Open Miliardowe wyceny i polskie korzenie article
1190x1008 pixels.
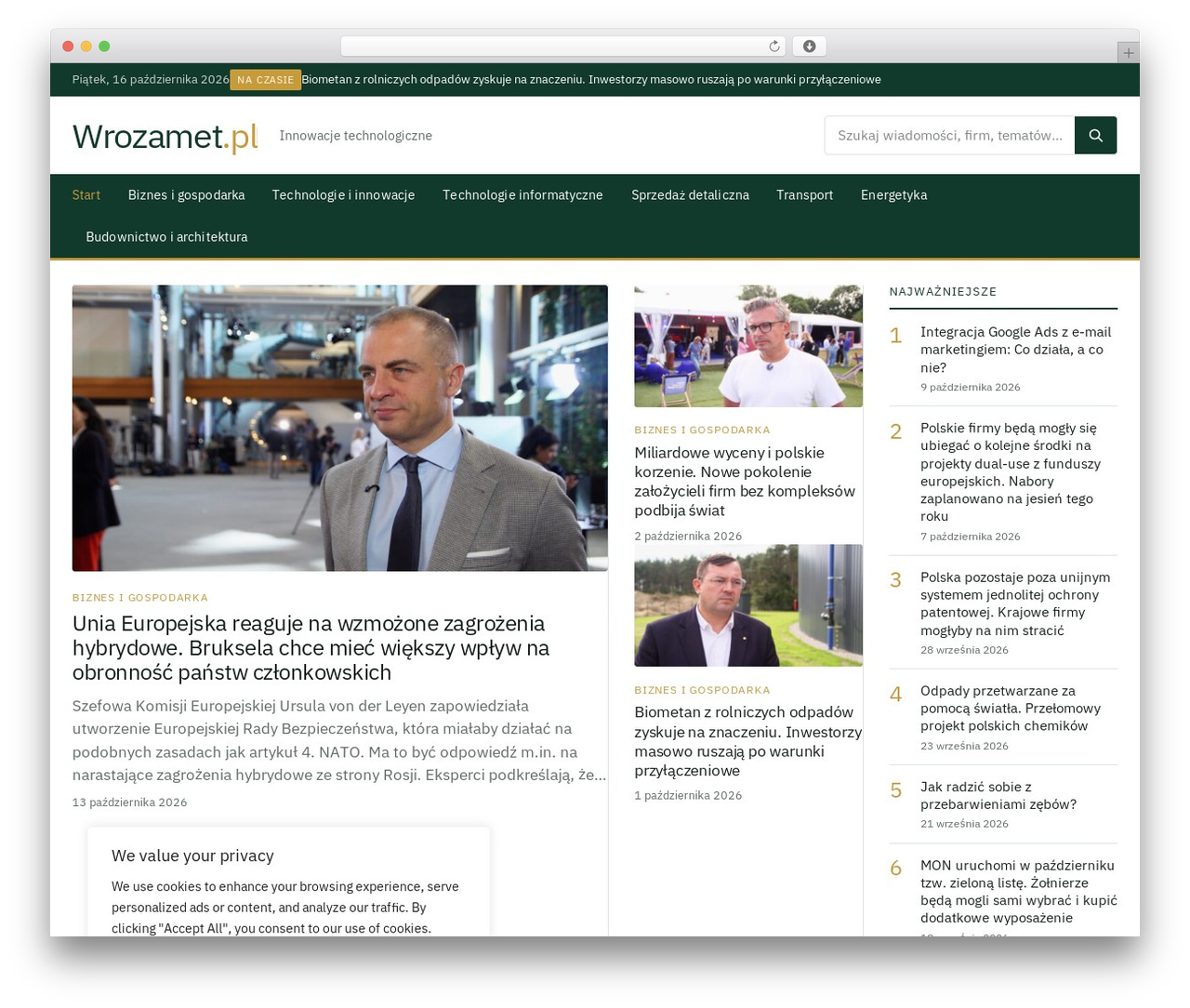745,482
